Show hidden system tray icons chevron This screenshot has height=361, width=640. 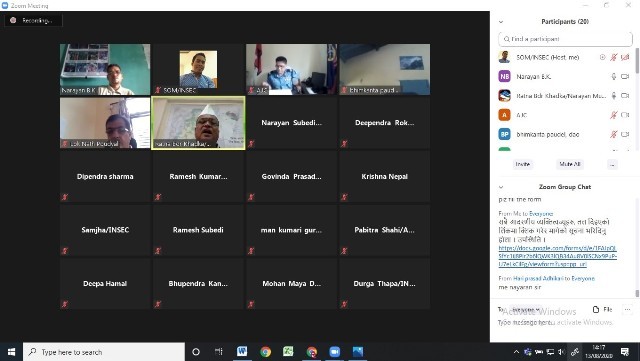click(516, 352)
